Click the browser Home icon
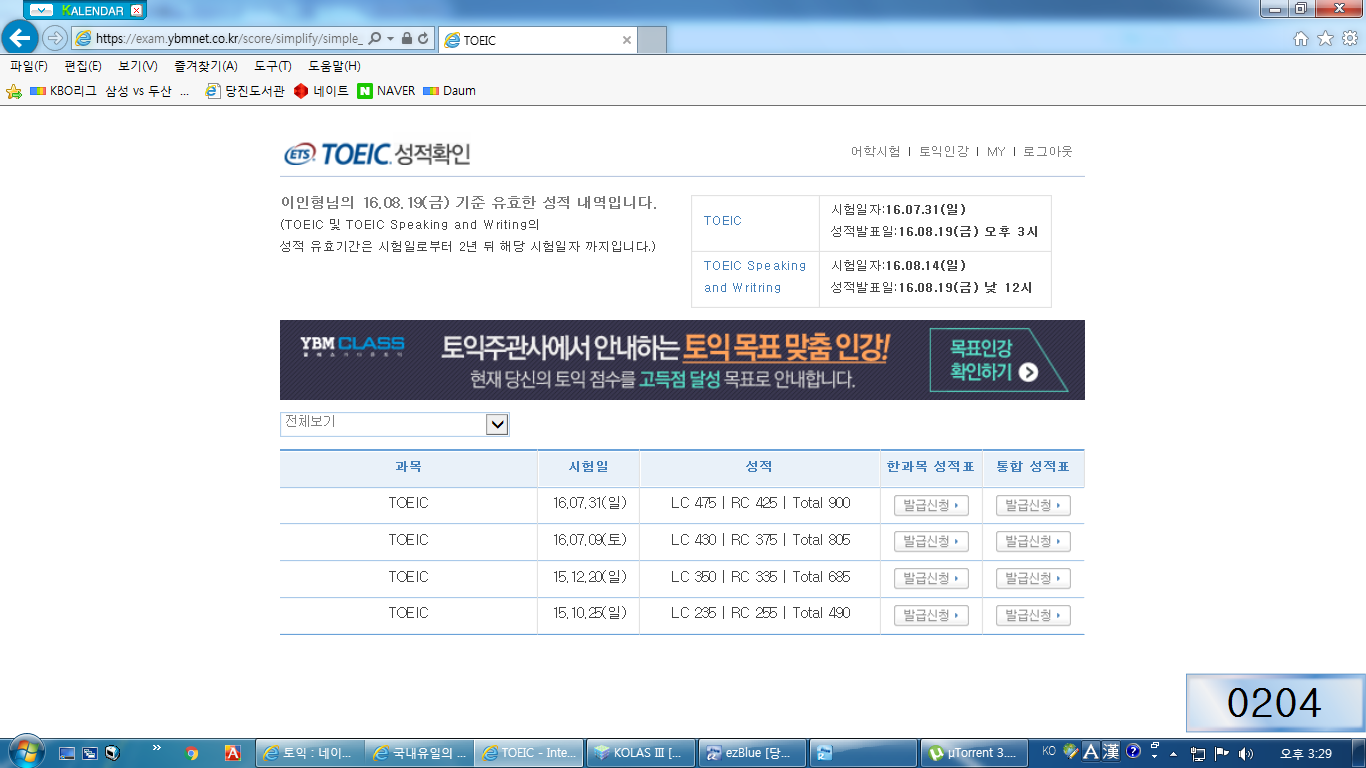Image resolution: width=1366 pixels, height=768 pixels. (1301, 39)
